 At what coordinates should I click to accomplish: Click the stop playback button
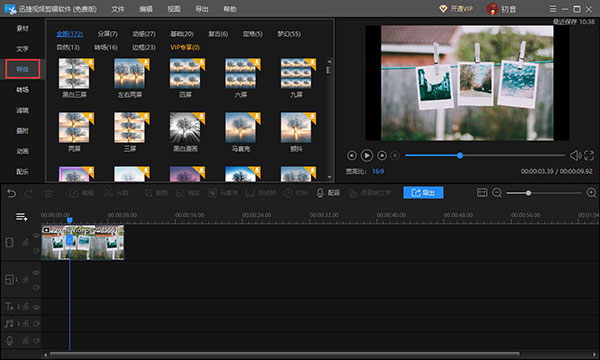click(x=395, y=155)
